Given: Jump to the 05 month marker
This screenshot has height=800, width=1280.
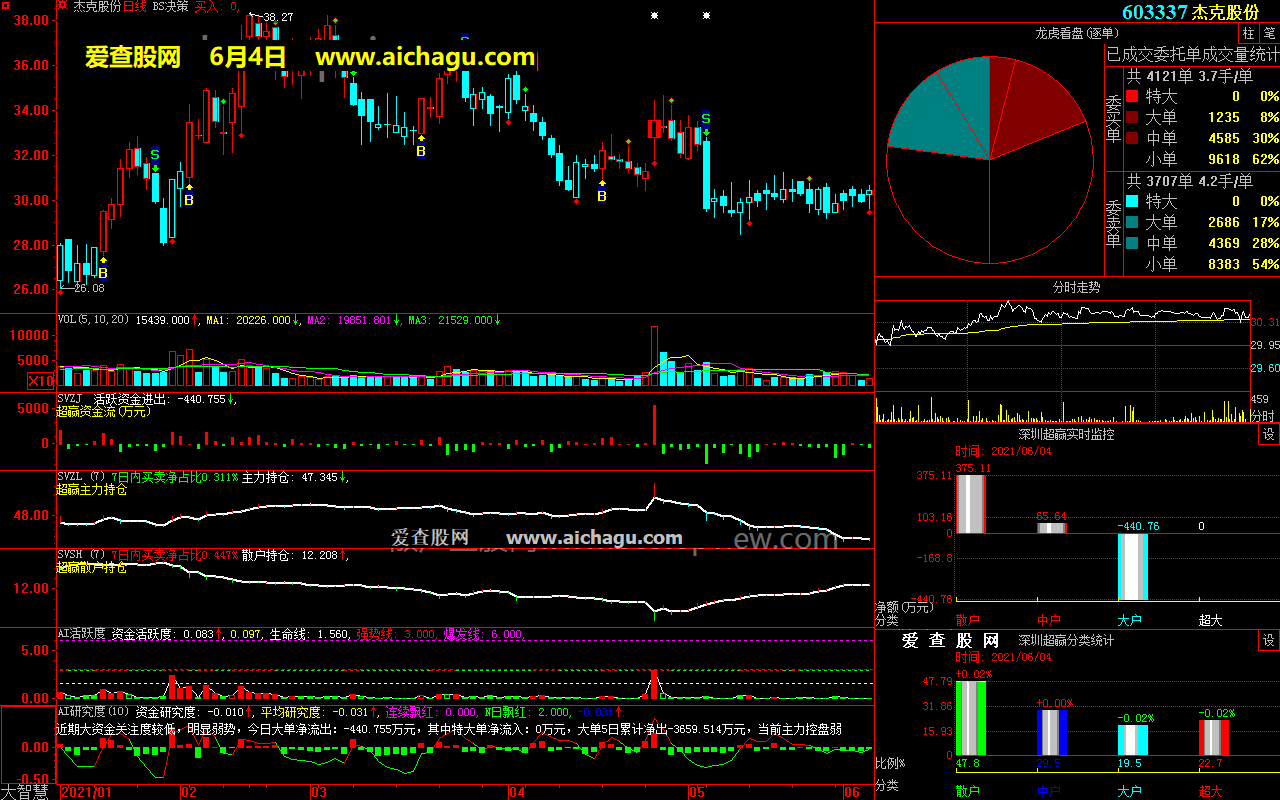Looking at the screenshot, I should click(698, 792).
